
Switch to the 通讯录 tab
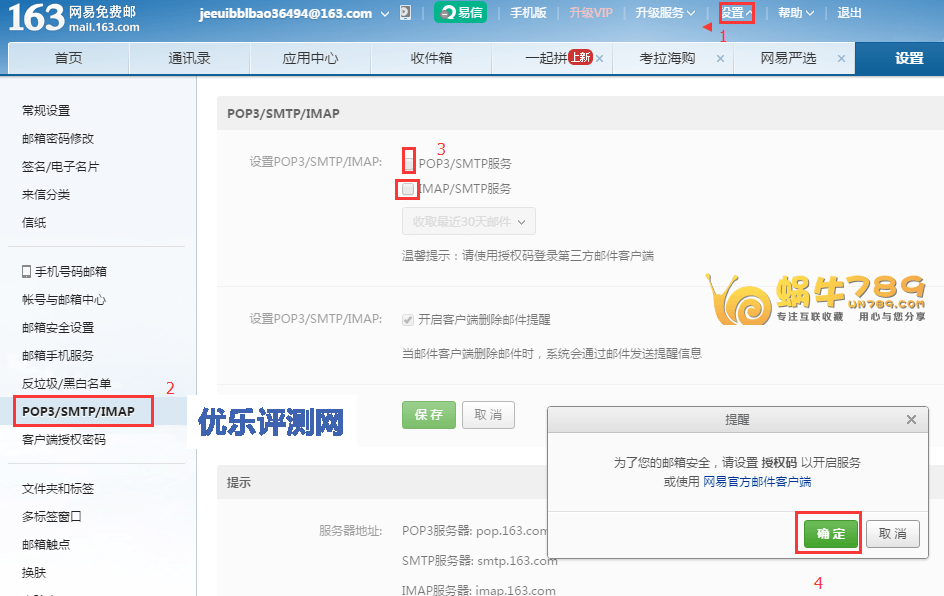(190, 58)
